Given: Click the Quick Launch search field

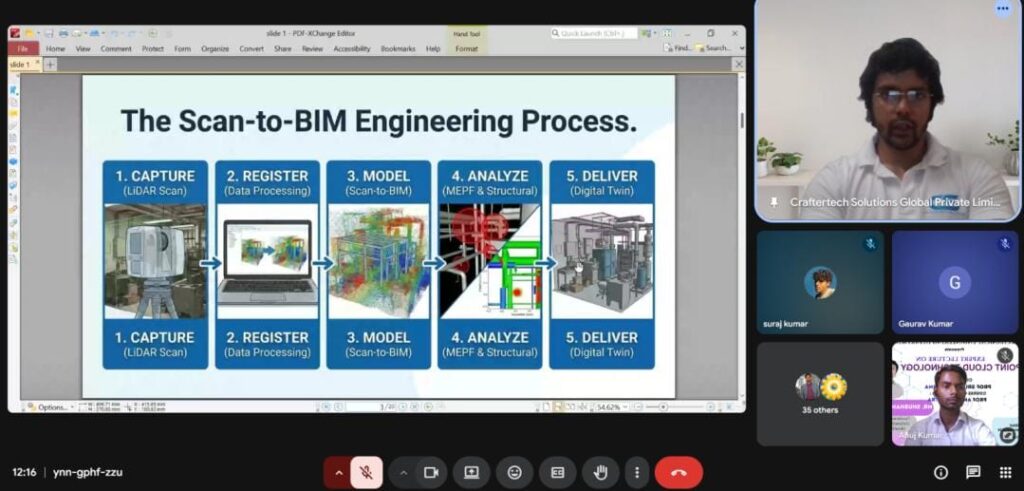Looking at the screenshot, I should [593, 33].
